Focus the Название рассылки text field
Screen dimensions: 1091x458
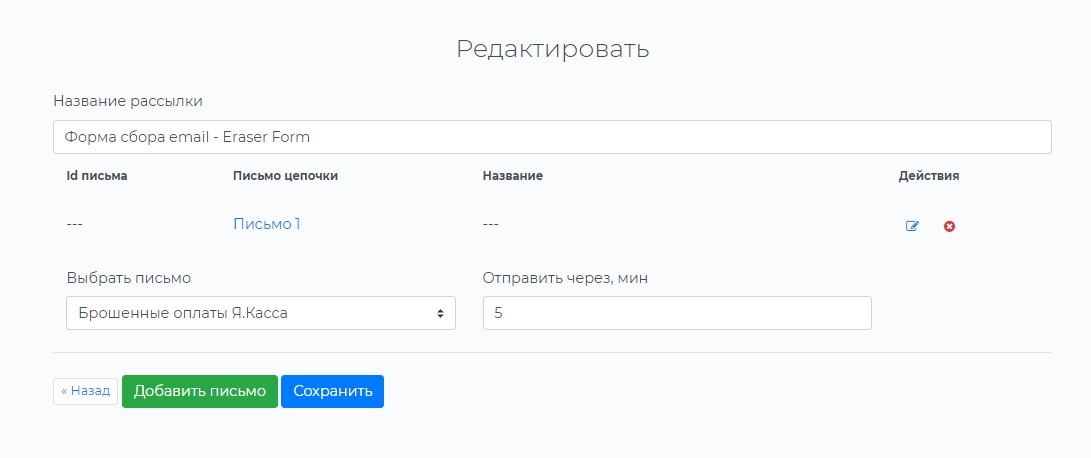[x=551, y=137]
